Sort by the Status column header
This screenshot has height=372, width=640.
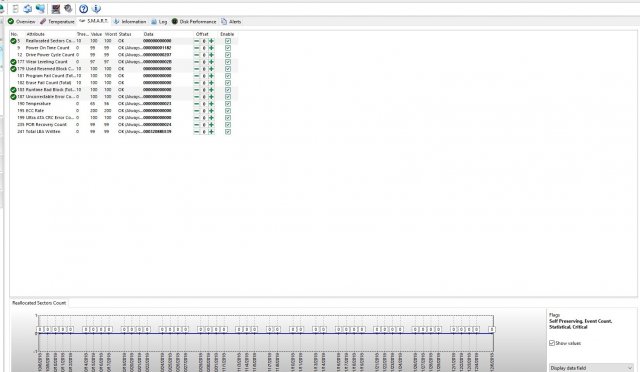coord(125,34)
